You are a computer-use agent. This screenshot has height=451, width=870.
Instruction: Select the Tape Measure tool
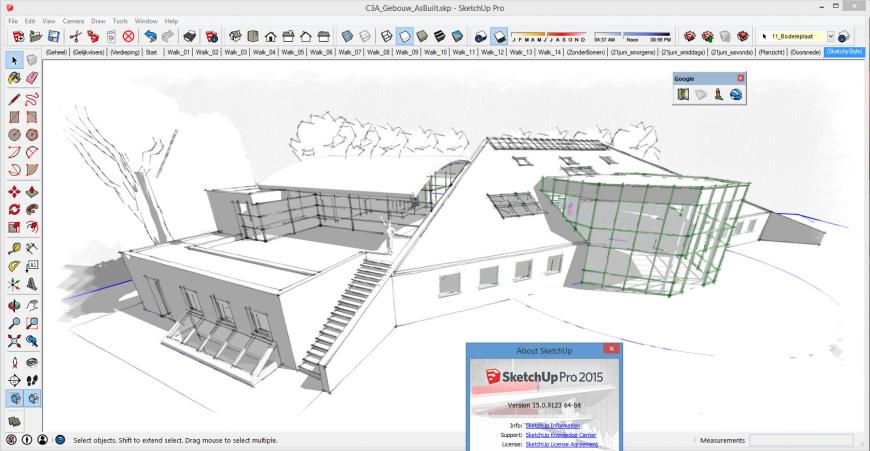point(14,249)
